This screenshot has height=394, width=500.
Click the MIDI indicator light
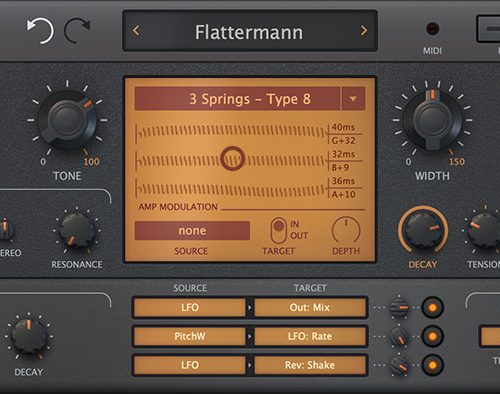tap(432, 29)
